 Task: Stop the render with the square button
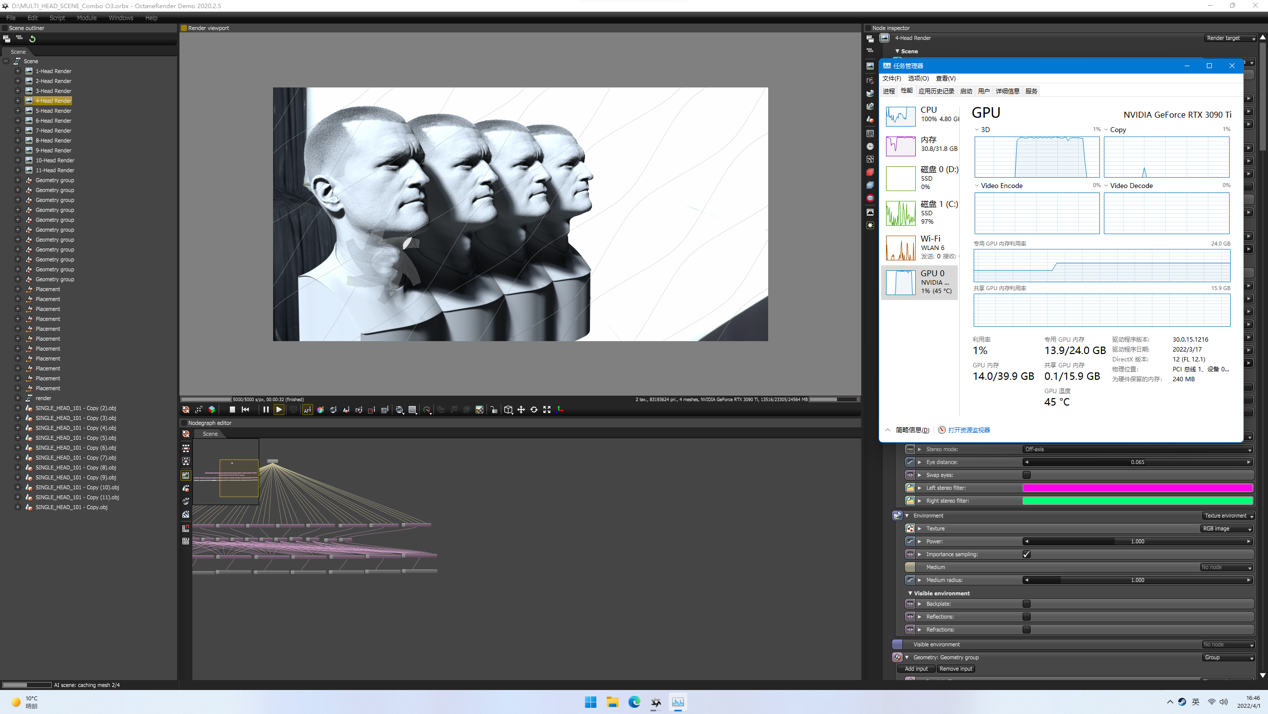(232, 410)
